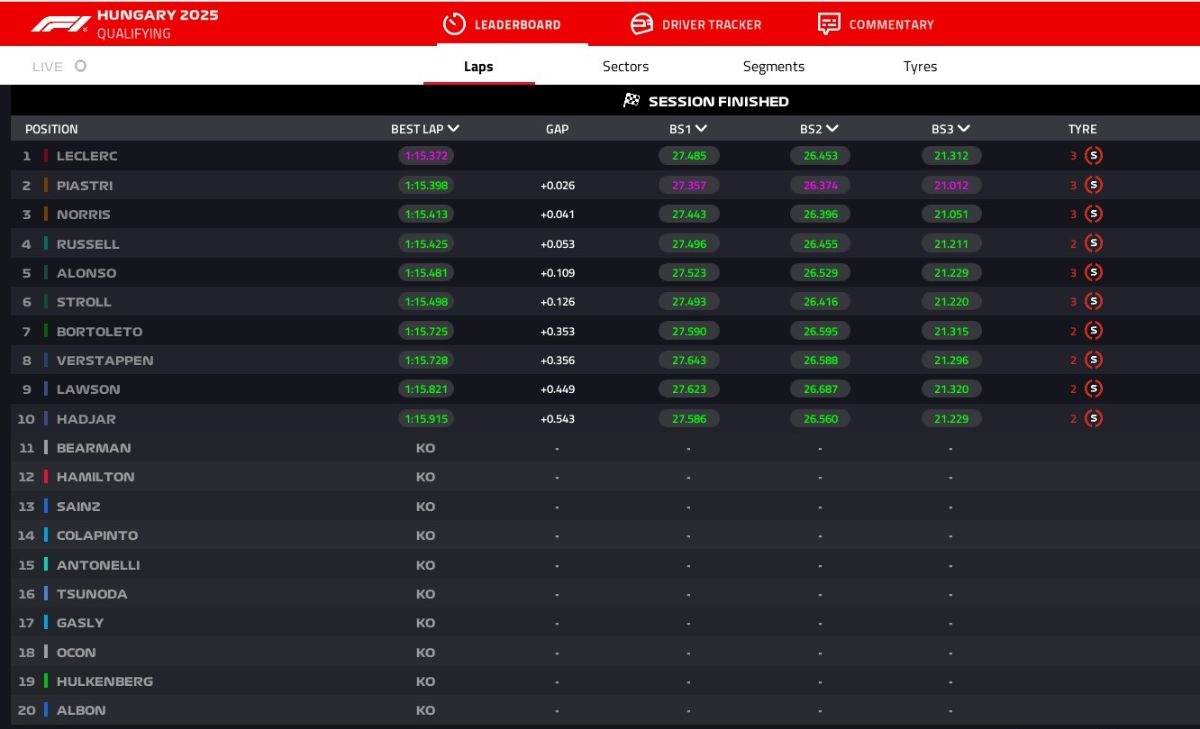Select Piastri's best lap time 1:15.398
The image size is (1200, 729).
[x=427, y=186]
